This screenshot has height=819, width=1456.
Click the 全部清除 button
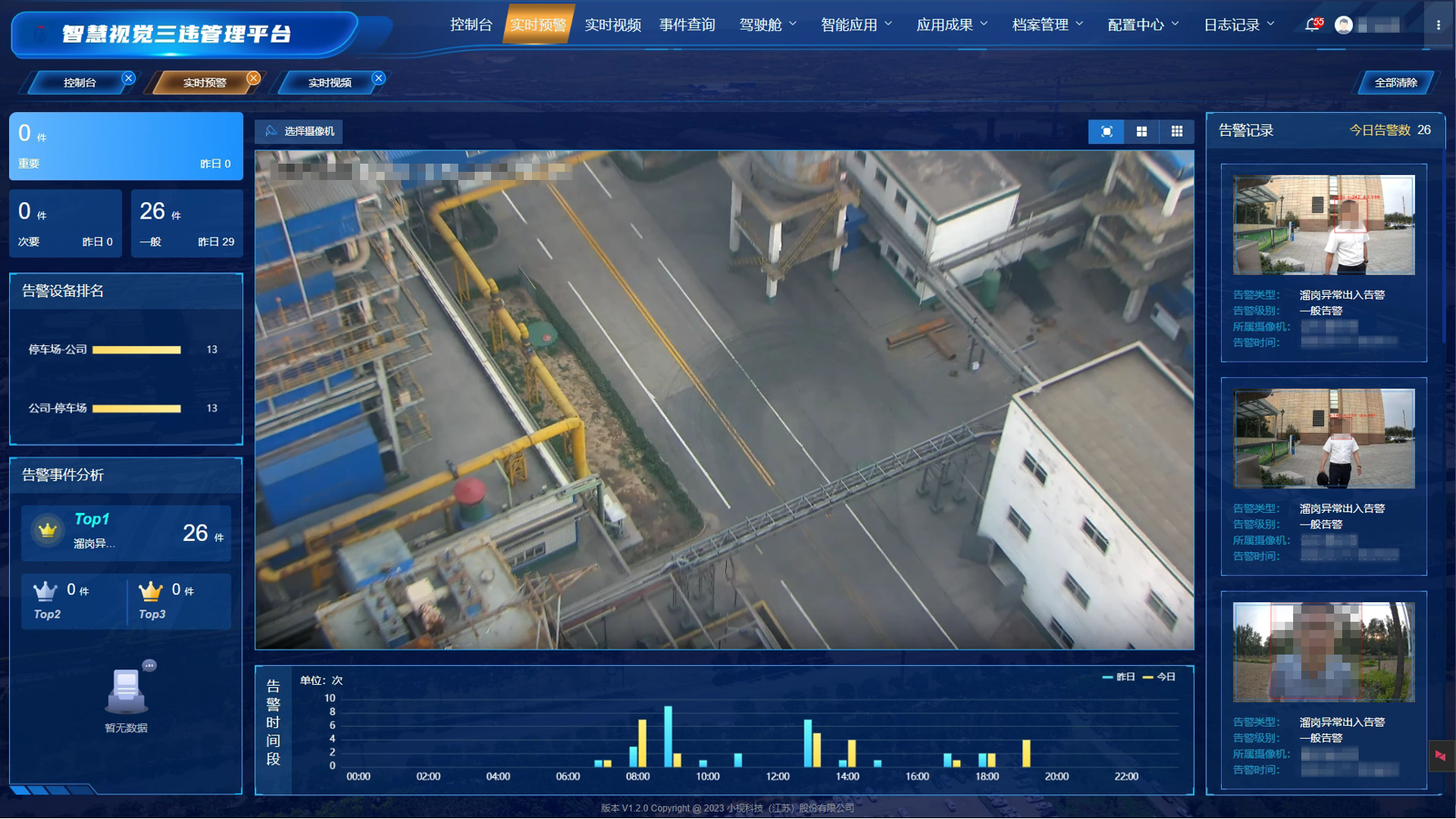[1395, 83]
